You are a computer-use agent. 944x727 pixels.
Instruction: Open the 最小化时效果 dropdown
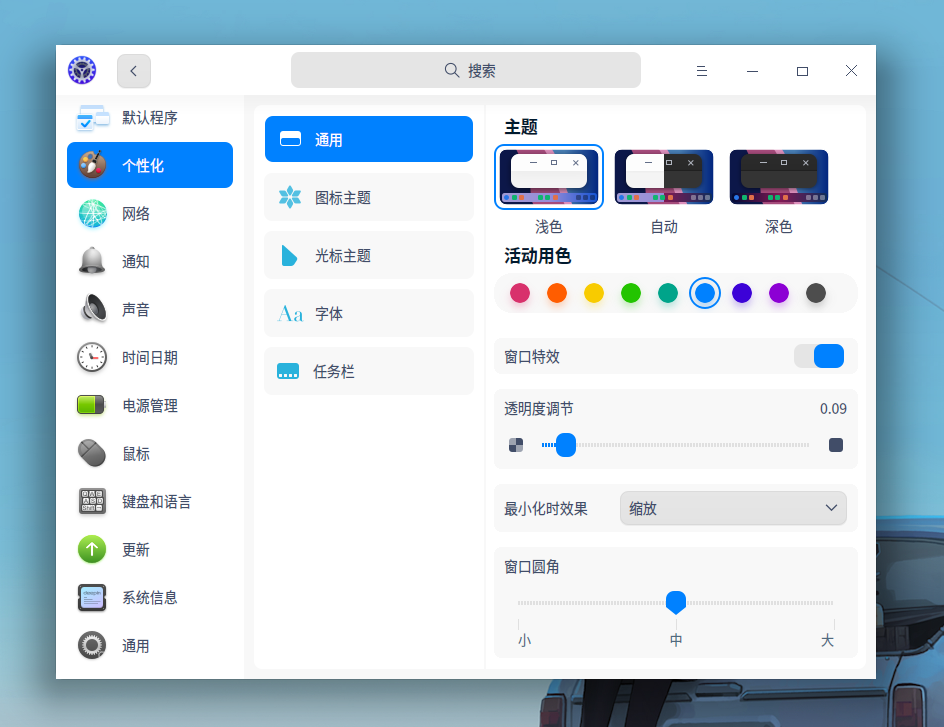pos(733,508)
